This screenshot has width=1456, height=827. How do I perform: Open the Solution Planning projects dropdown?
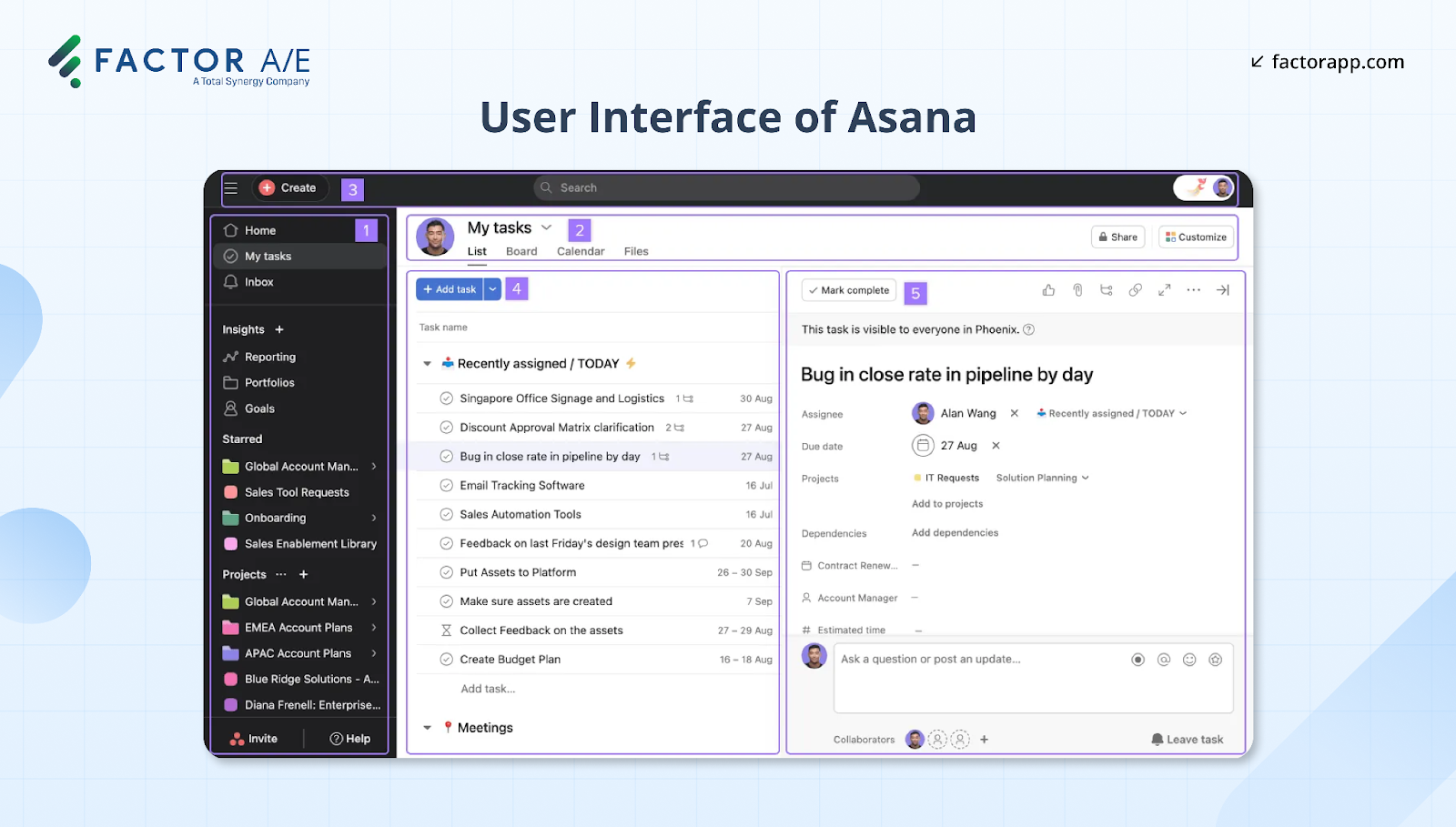(x=1041, y=477)
